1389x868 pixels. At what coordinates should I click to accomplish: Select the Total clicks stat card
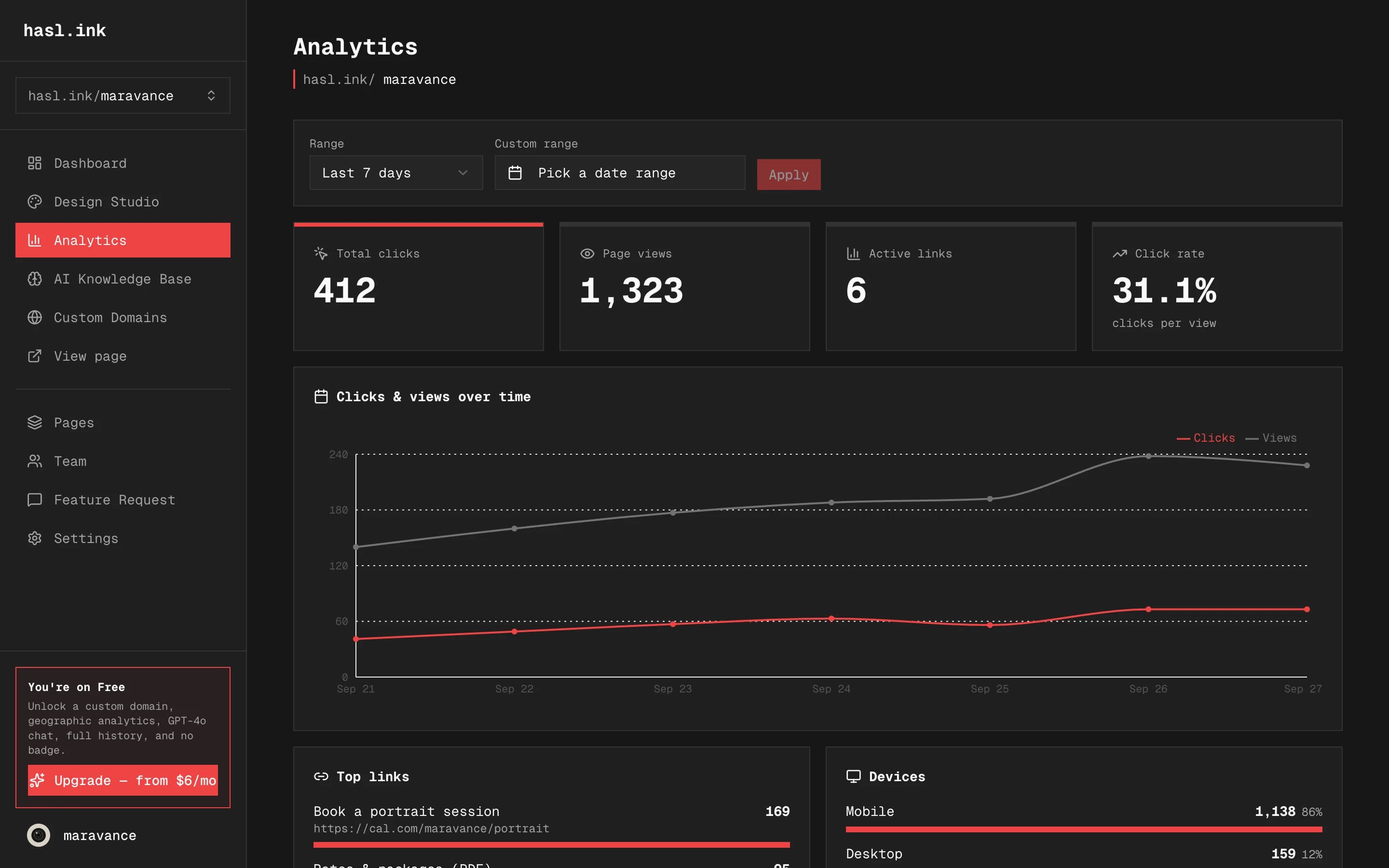point(419,286)
